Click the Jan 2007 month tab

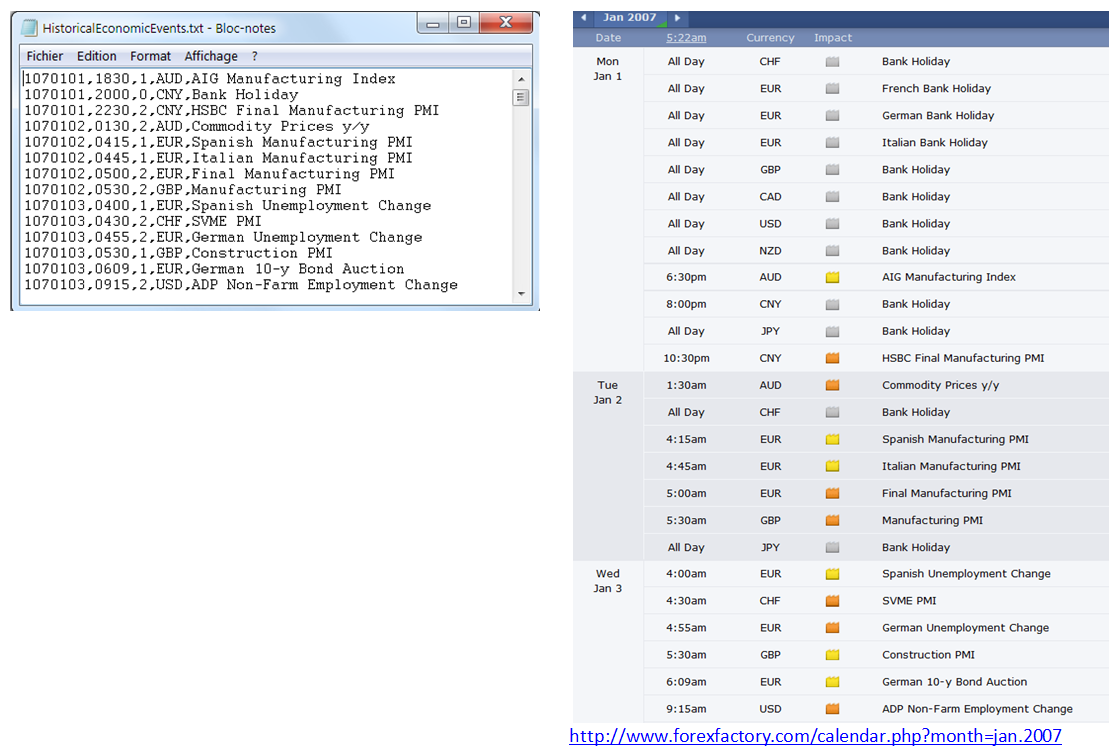[630, 18]
